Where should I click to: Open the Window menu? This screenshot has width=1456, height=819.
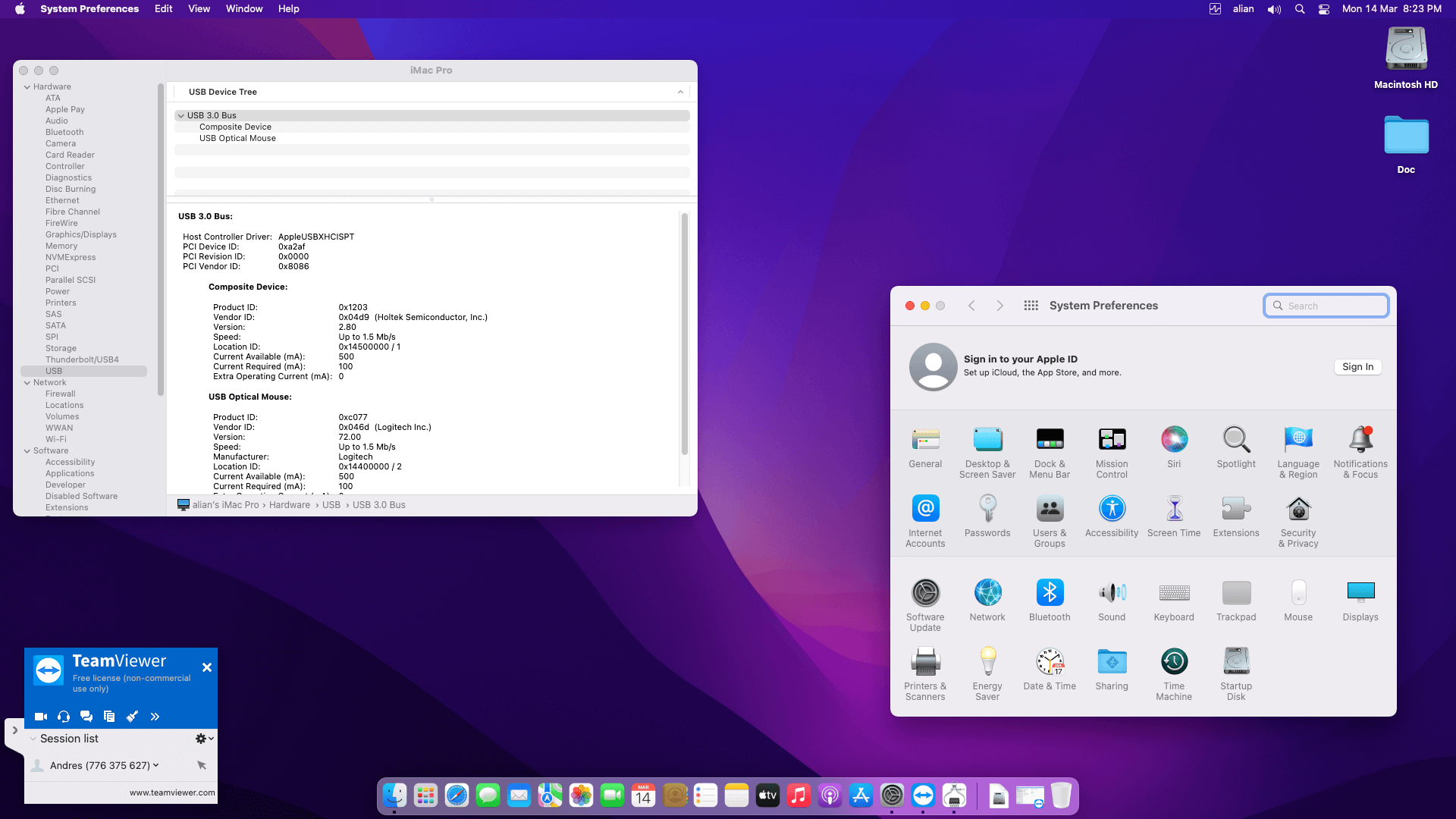click(244, 9)
